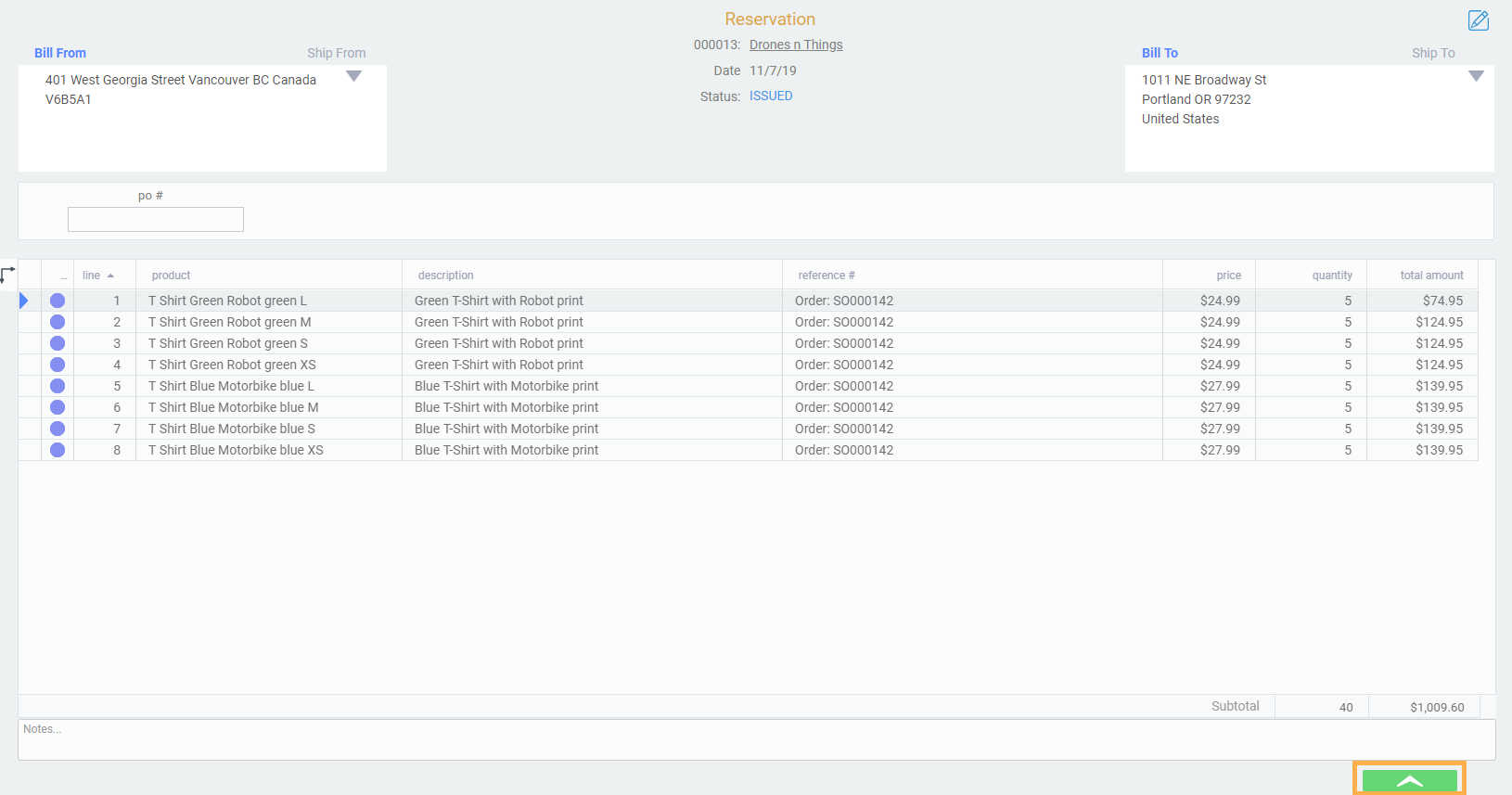Select product T Shirt Green Robot green S
This screenshot has height=795, width=1512.
[x=228, y=343]
